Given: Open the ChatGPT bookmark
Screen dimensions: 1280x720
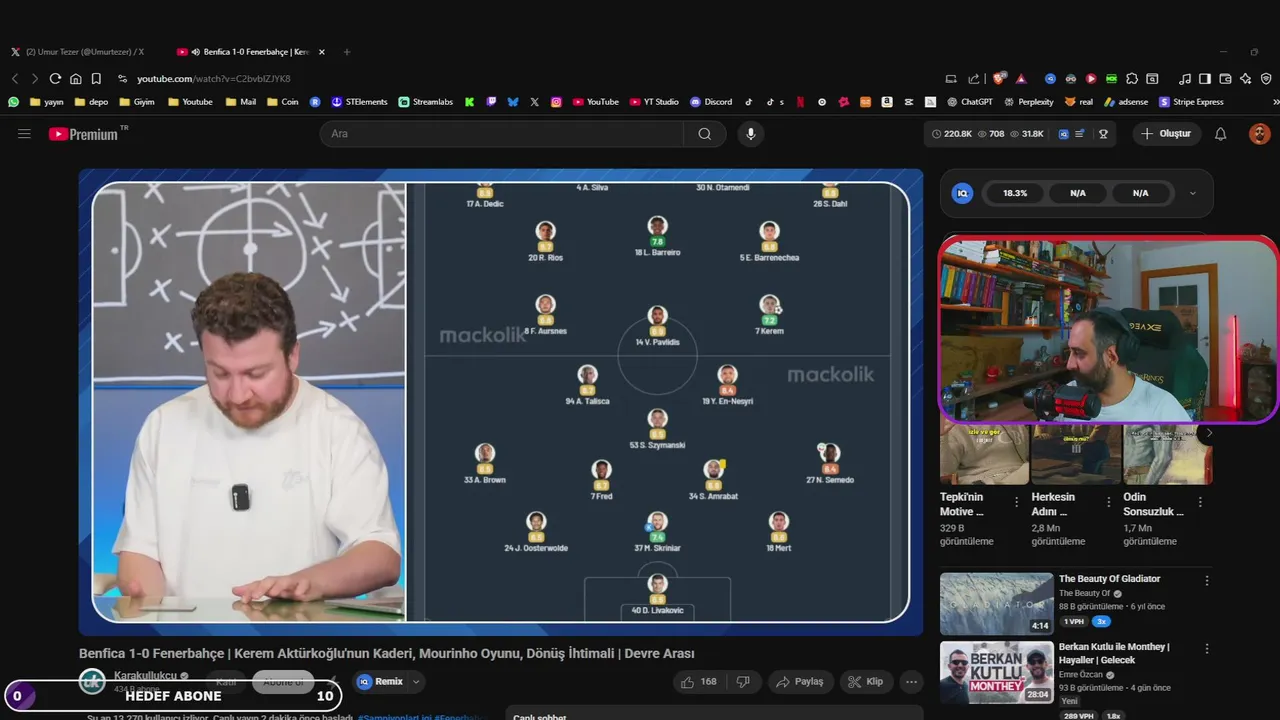Looking at the screenshot, I should [x=969, y=102].
